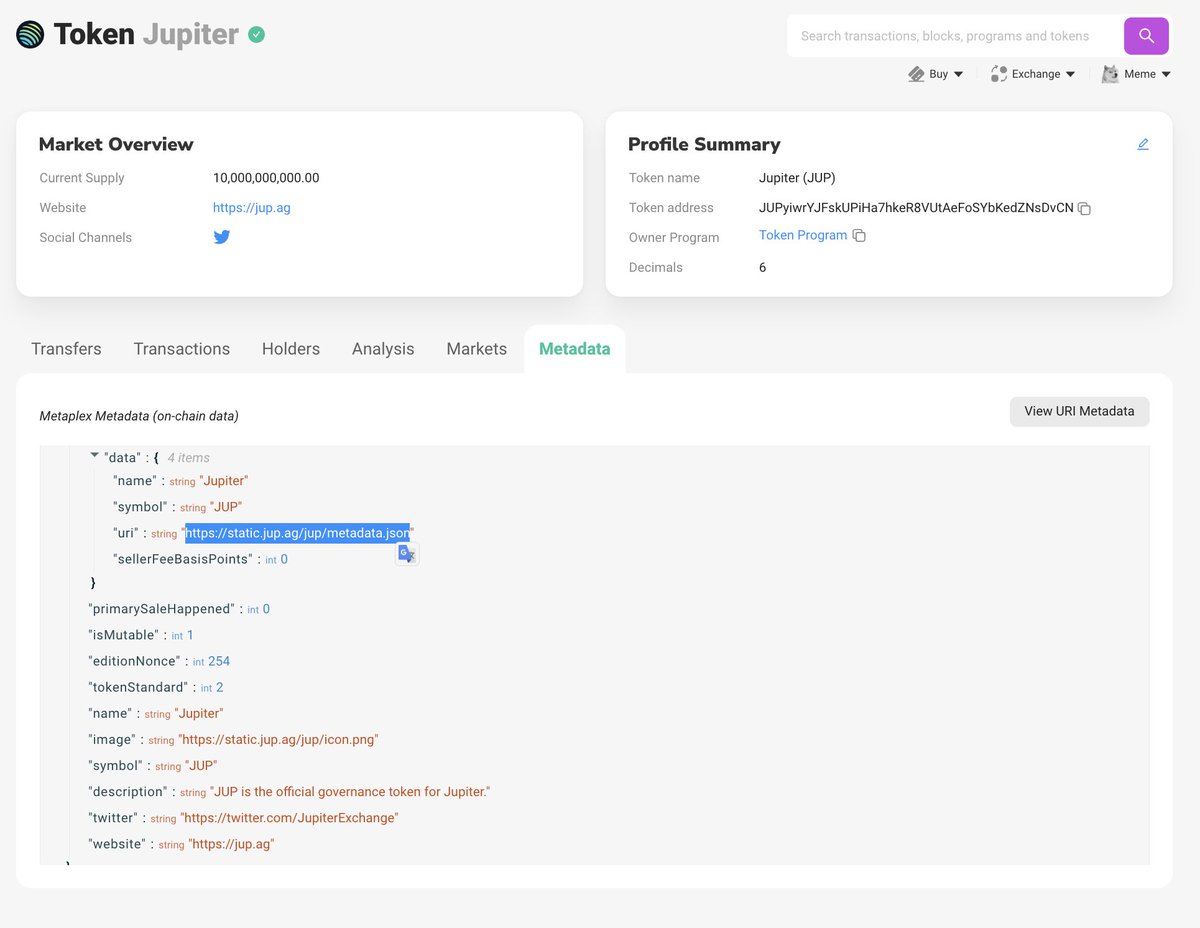Open the Exchange dropdown arrow
This screenshot has height=928, width=1200.
pyautogui.click(x=1070, y=74)
